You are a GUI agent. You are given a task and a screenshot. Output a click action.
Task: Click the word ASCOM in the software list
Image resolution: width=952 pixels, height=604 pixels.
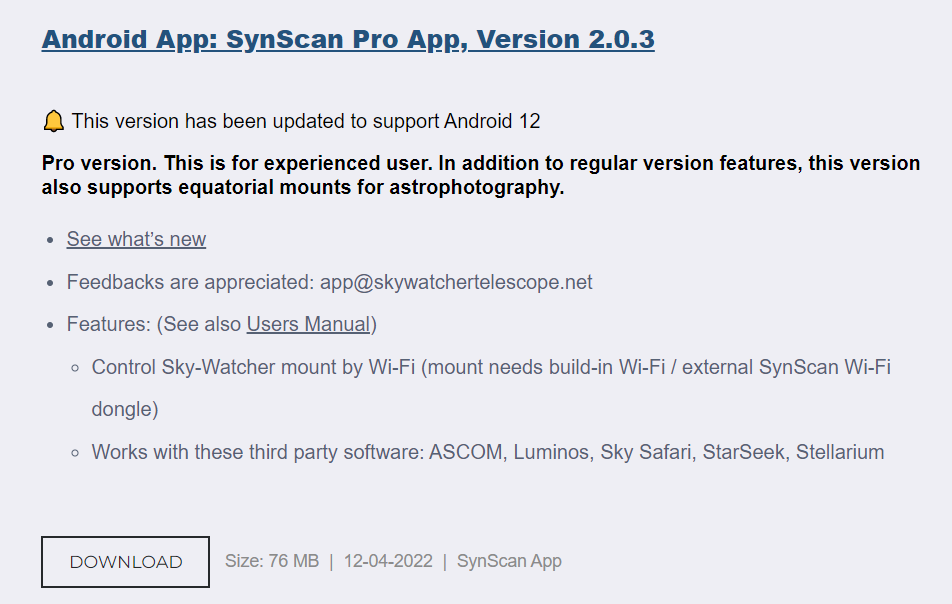(466, 452)
